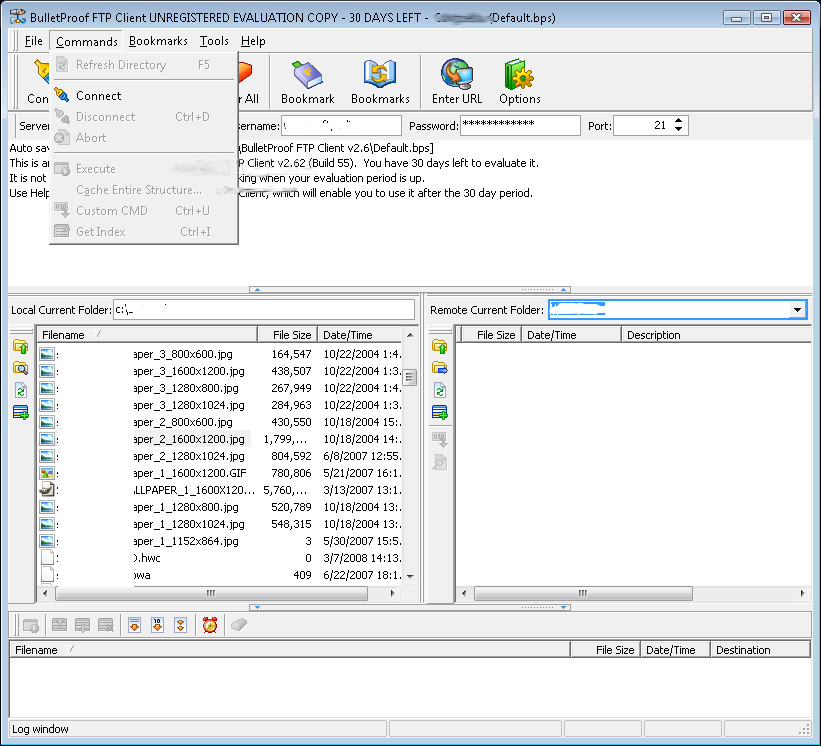Click the Port number field
The height and width of the screenshot is (746, 821).
[x=642, y=126]
